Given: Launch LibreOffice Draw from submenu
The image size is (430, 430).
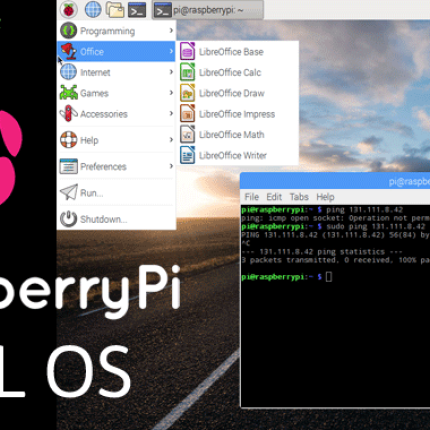Looking at the screenshot, I should (x=237, y=93).
